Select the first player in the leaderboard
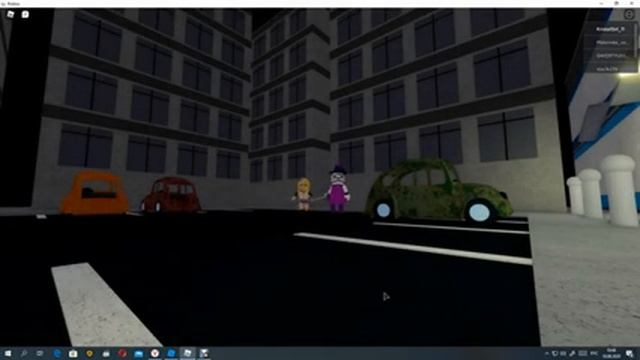This screenshot has height=360, width=640. click(x=610, y=29)
